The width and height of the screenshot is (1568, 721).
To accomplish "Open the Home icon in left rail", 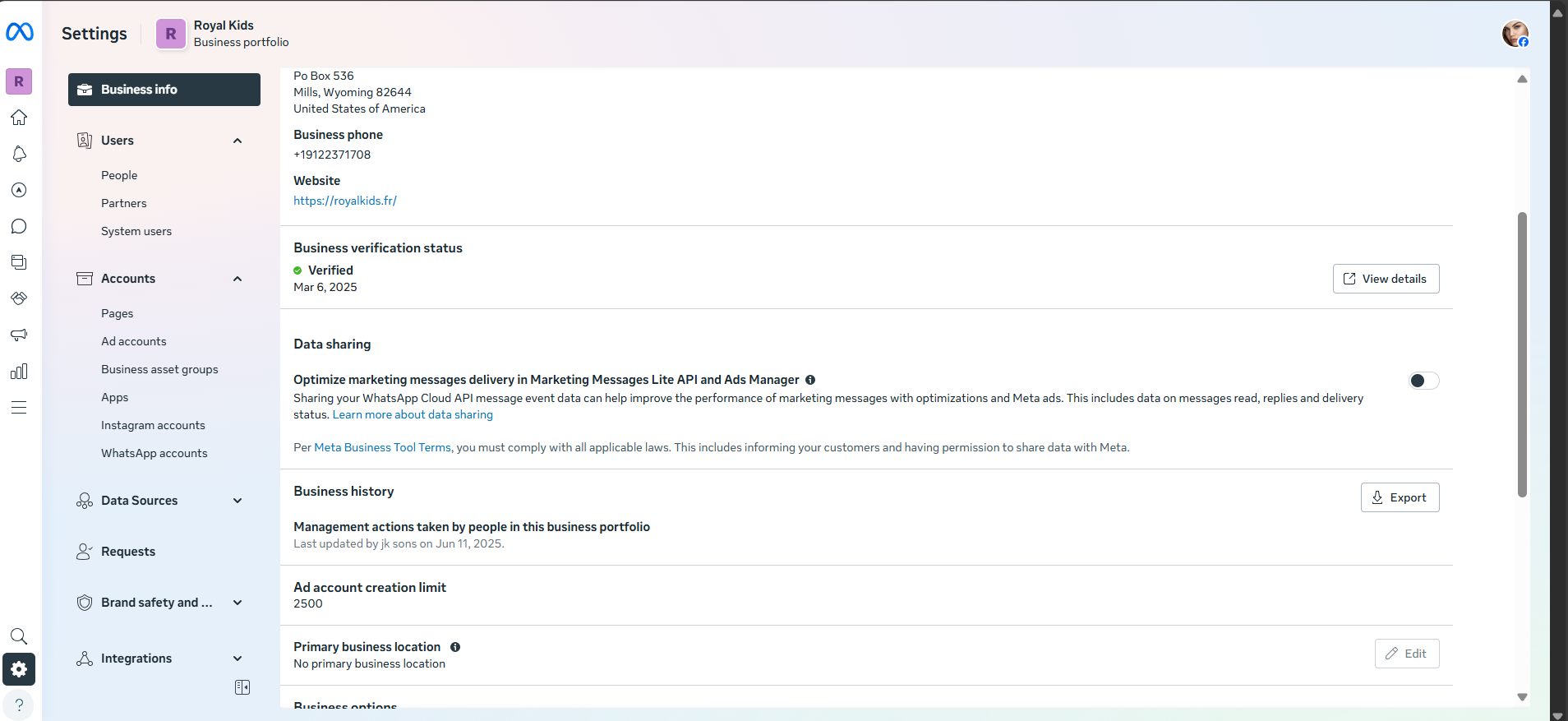I will tap(19, 118).
